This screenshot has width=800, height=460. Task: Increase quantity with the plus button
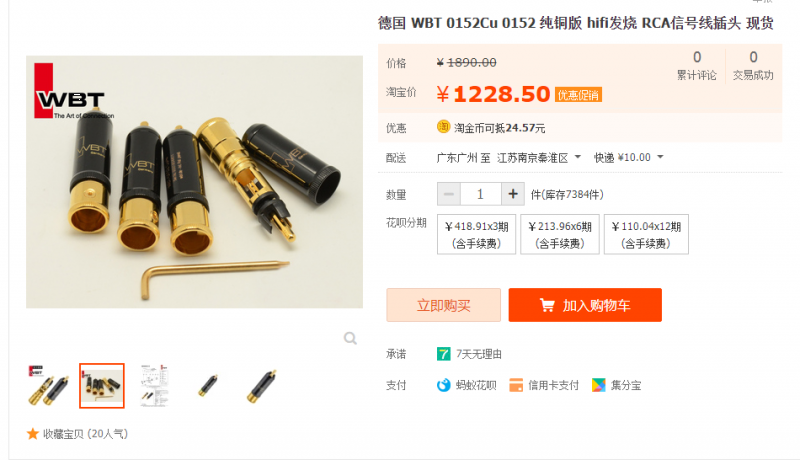coord(513,194)
